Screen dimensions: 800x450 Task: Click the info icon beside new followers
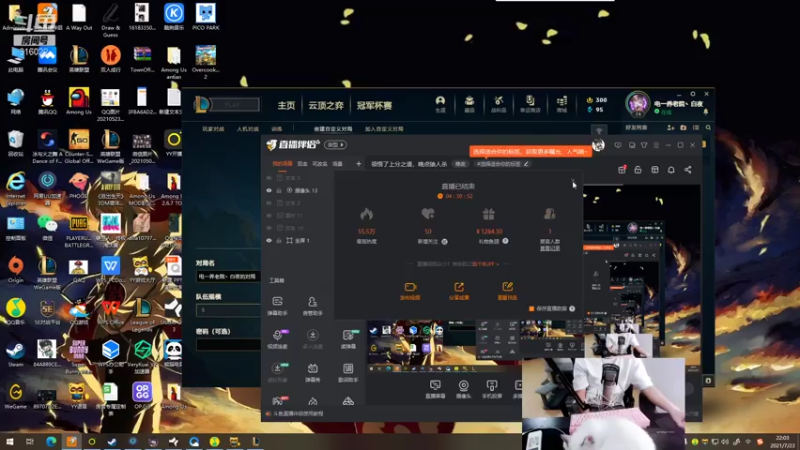point(444,241)
